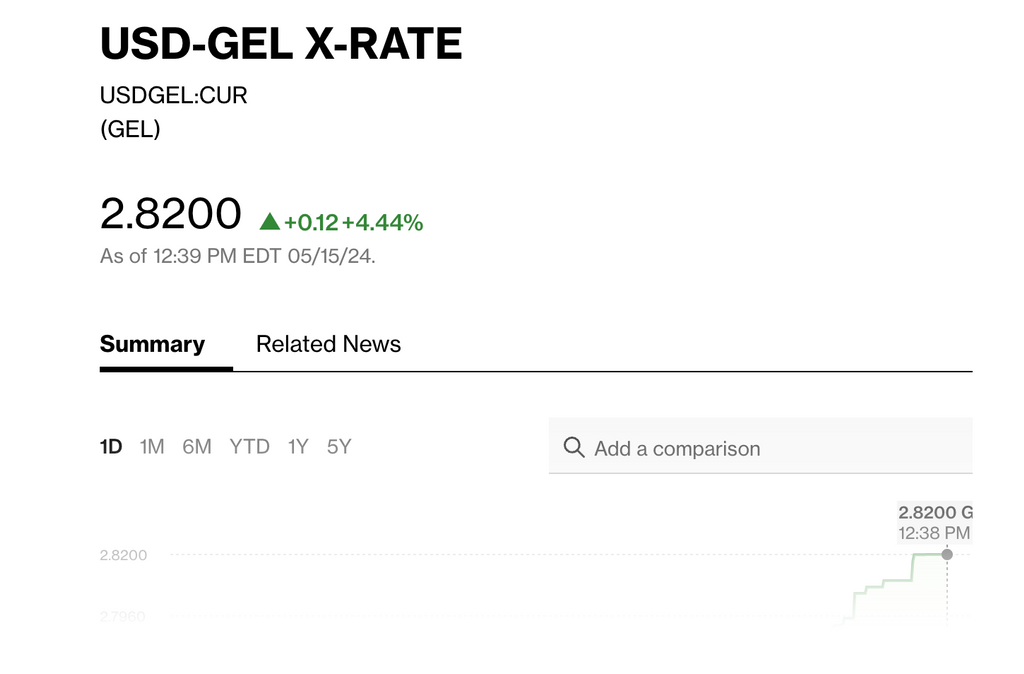Select the 1D time range
Viewport: 1024px width, 674px height.
pos(111,447)
